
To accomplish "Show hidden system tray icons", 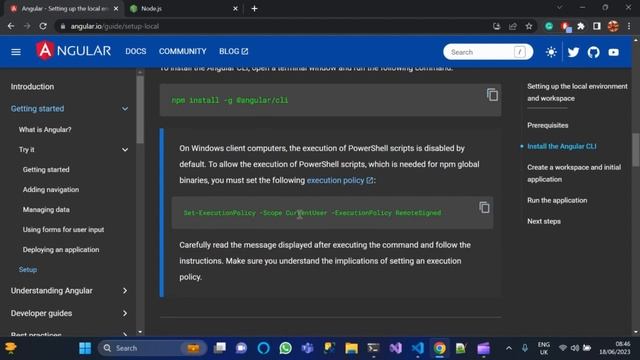I will (x=509, y=348).
